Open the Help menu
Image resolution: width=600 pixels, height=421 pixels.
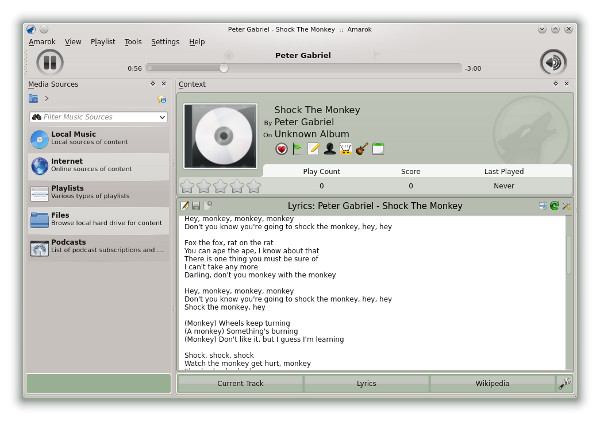pyautogui.click(x=197, y=41)
